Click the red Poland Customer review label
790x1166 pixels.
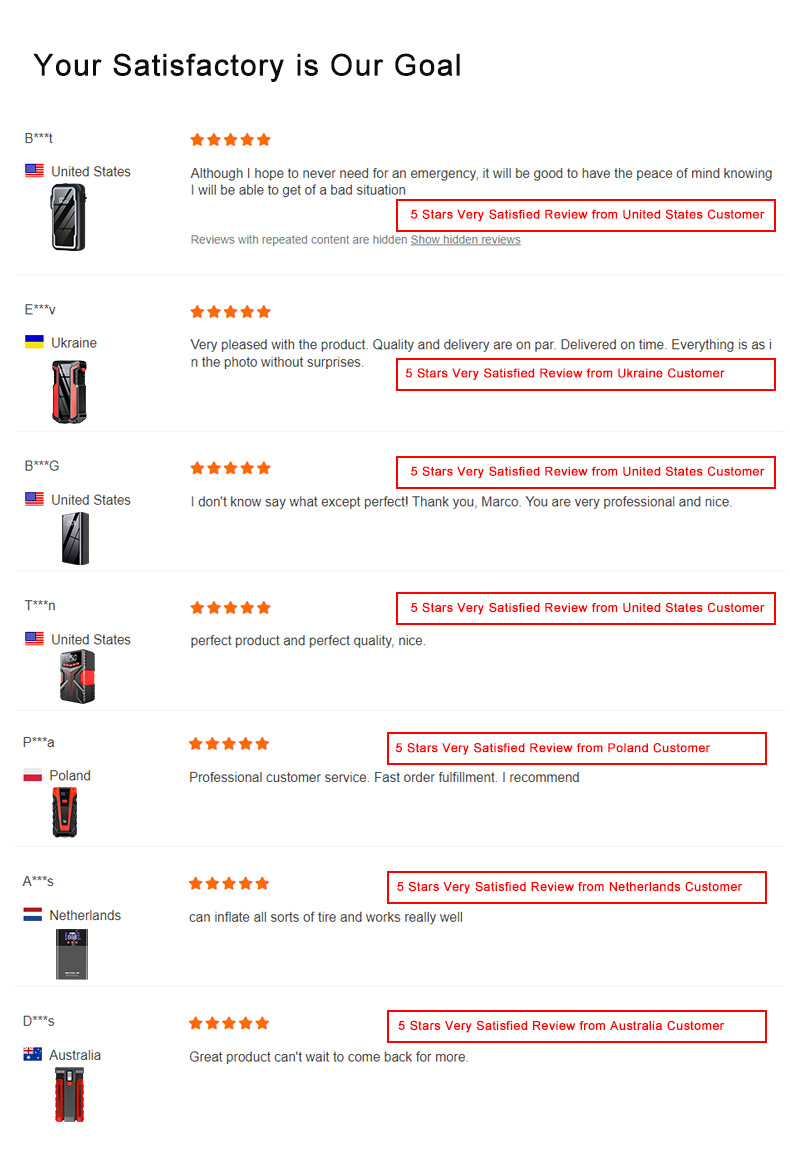pos(577,748)
